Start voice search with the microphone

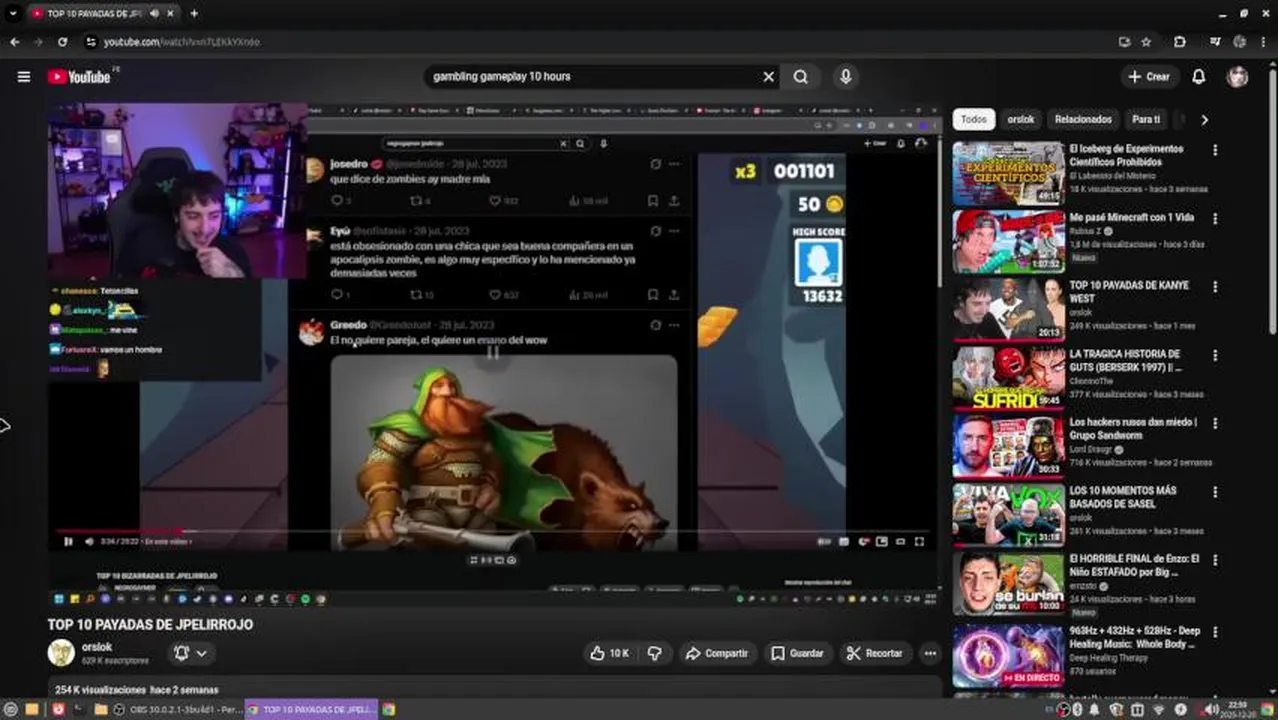(846, 77)
